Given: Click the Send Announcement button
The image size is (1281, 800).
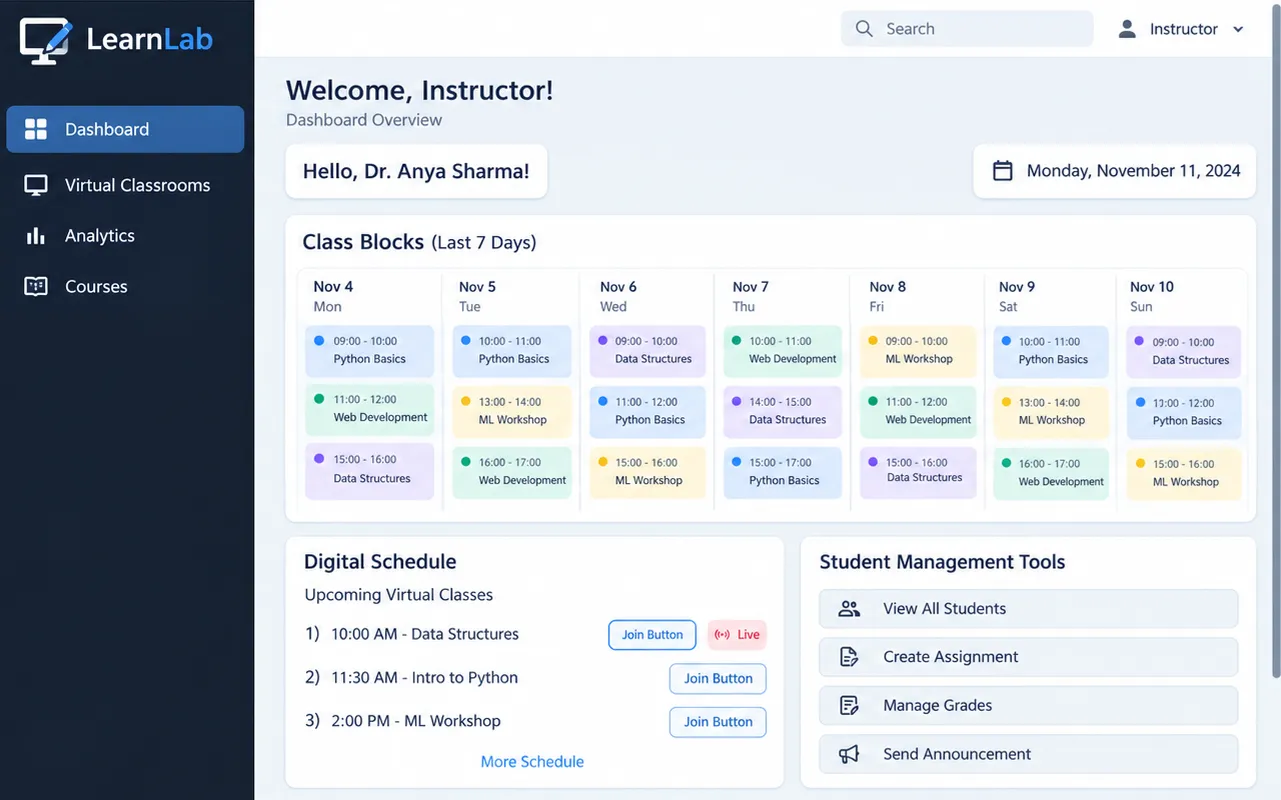Looking at the screenshot, I should [1028, 754].
